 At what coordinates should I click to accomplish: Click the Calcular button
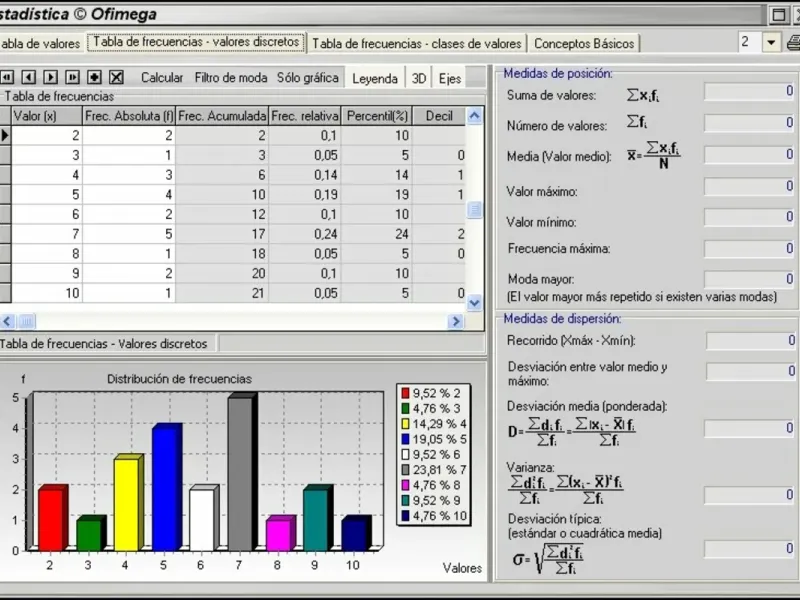click(x=162, y=78)
